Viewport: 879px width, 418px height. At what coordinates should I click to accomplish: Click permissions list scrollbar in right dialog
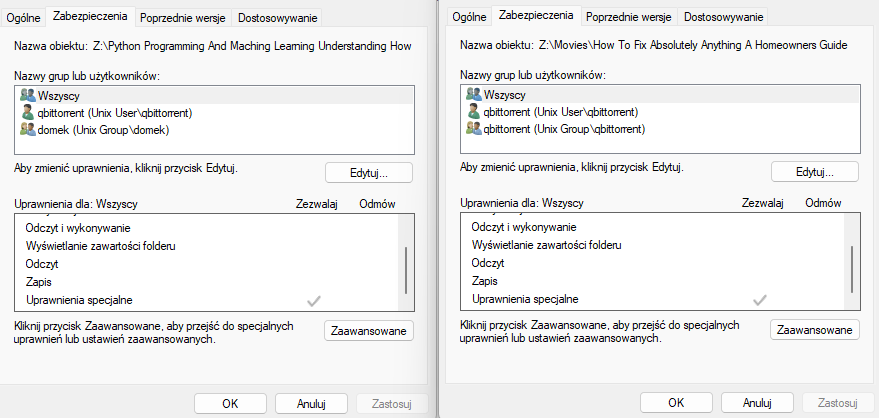point(851,267)
